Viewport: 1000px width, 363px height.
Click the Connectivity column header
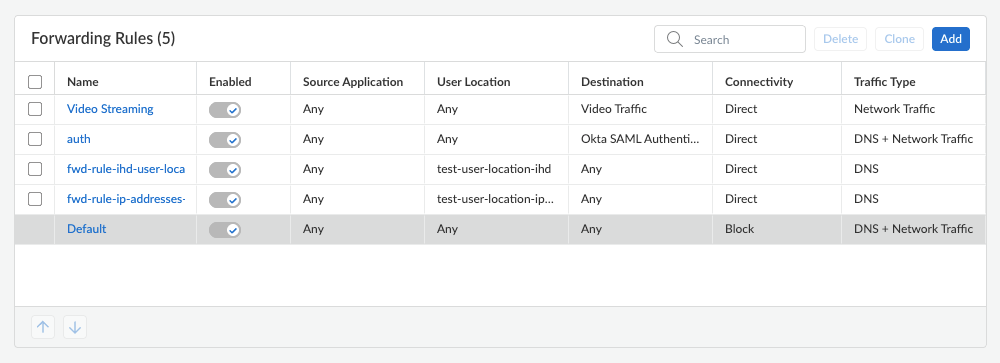(x=759, y=82)
